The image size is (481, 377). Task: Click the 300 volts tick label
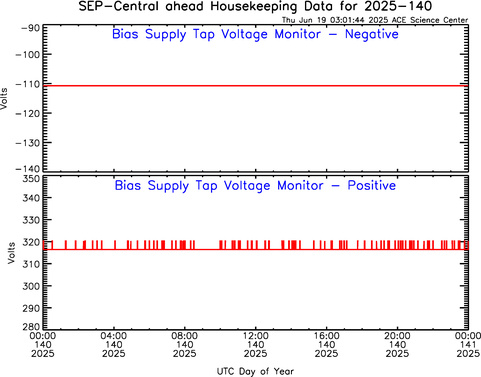point(31,286)
